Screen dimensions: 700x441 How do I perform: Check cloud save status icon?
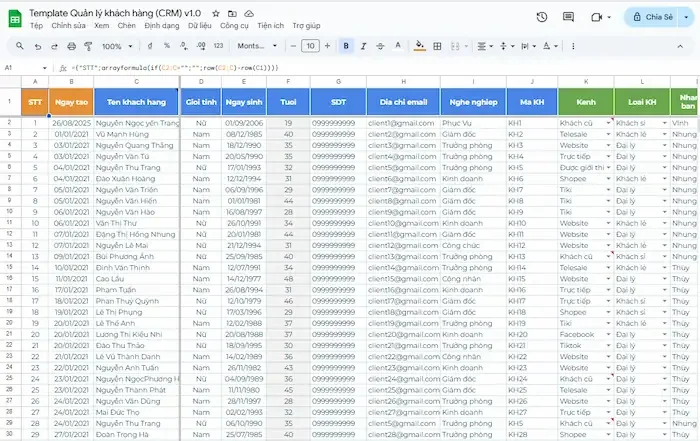(x=249, y=13)
